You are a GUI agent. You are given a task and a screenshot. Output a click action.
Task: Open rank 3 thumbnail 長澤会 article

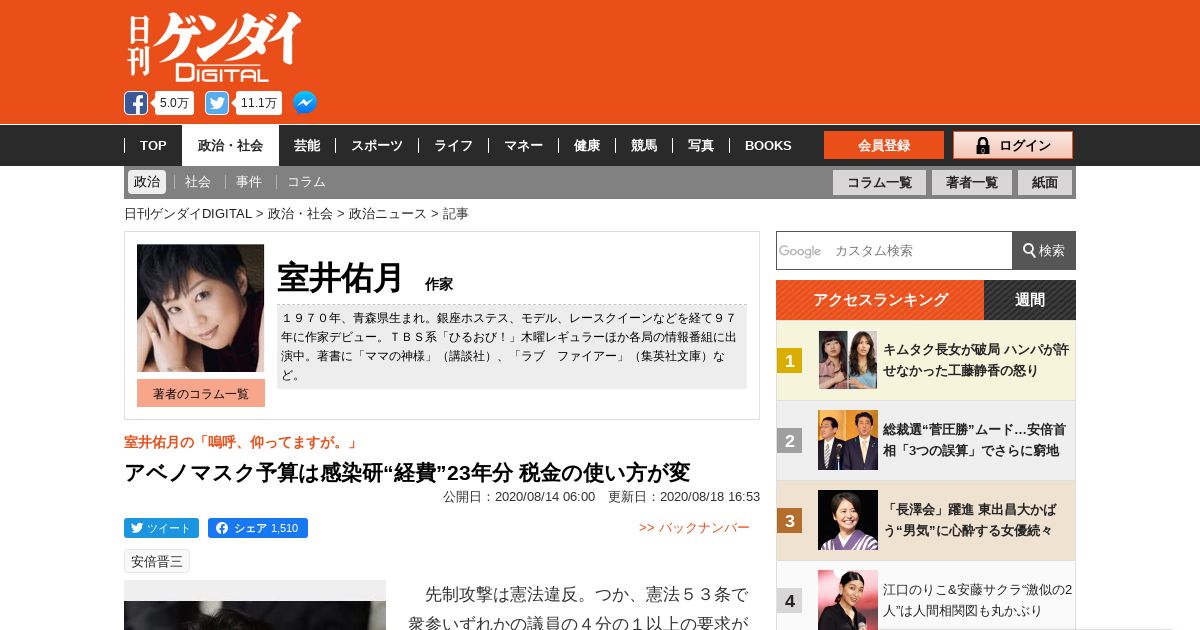pyautogui.click(x=848, y=520)
